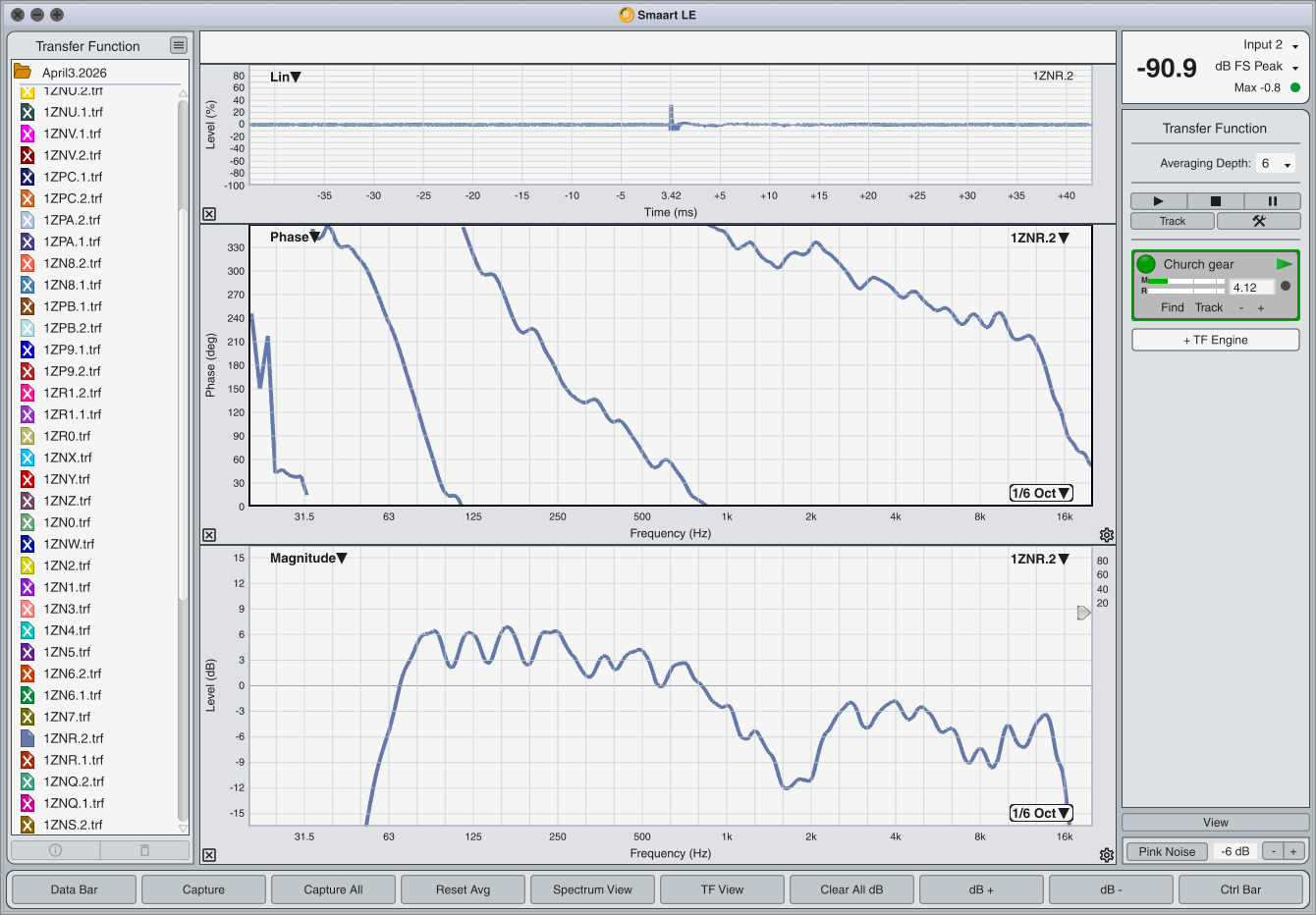Click the trace icon beside 1ZNU.1.trf
Viewport: 1316px width, 915px height.
point(27,112)
